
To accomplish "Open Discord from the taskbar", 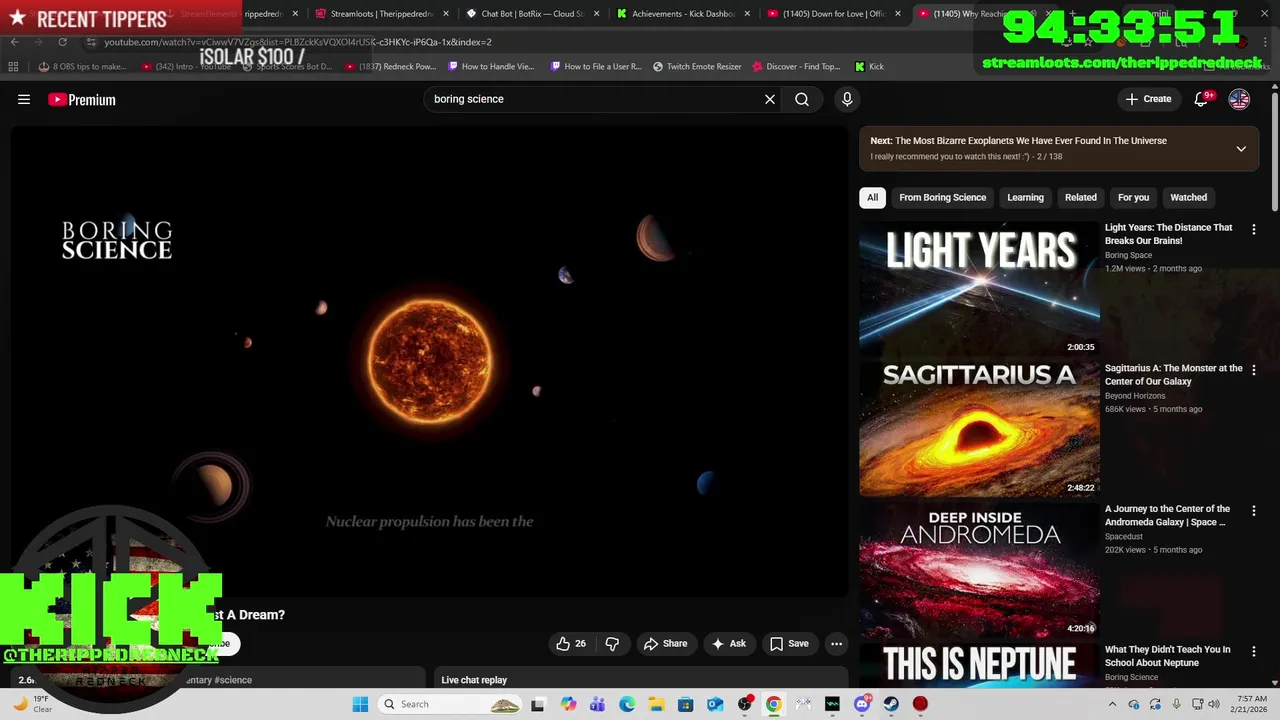I will coord(862,704).
